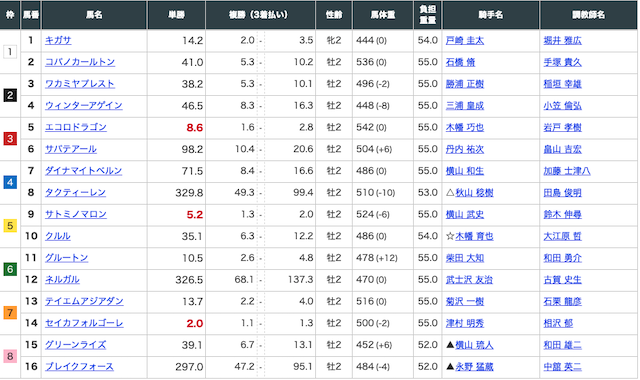
Task: Open jockey 菊沢 一樹 profile
Action: (464, 301)
